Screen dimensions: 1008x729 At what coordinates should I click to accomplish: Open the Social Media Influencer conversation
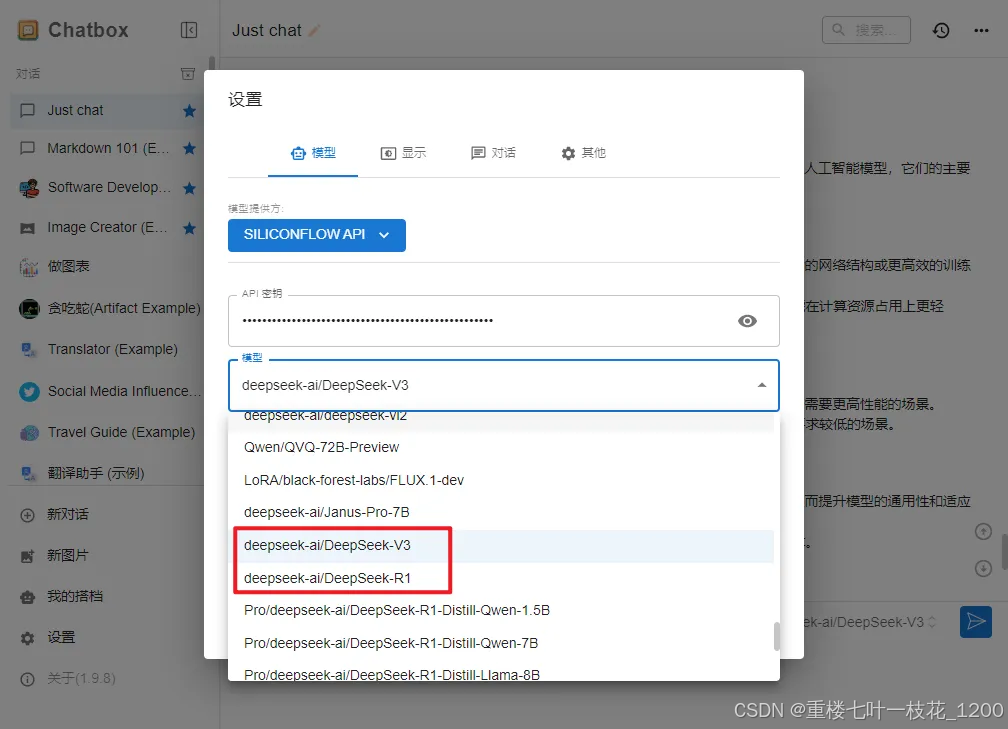click(106, 392)
